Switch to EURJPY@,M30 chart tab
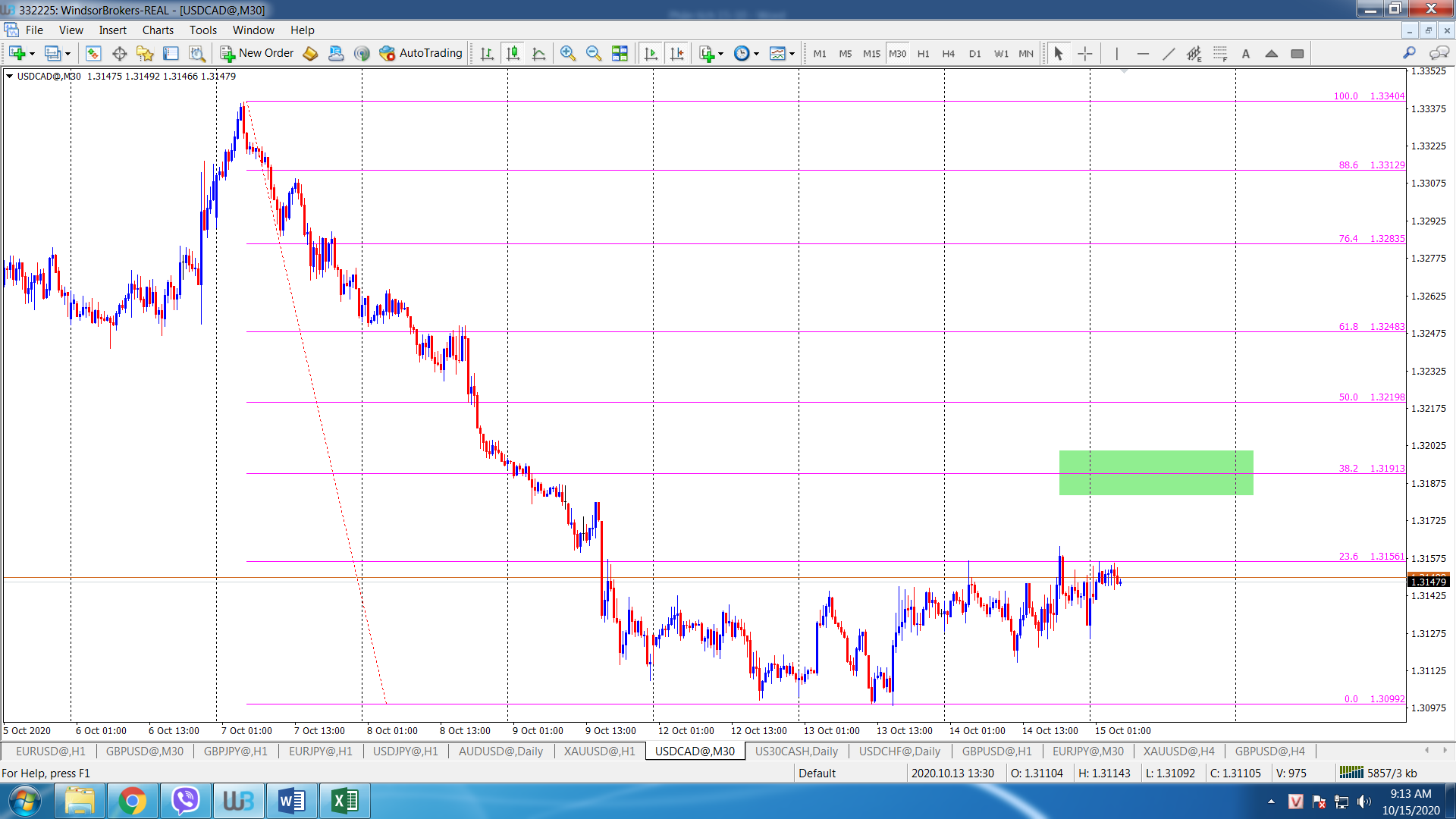 [1088, 751]
